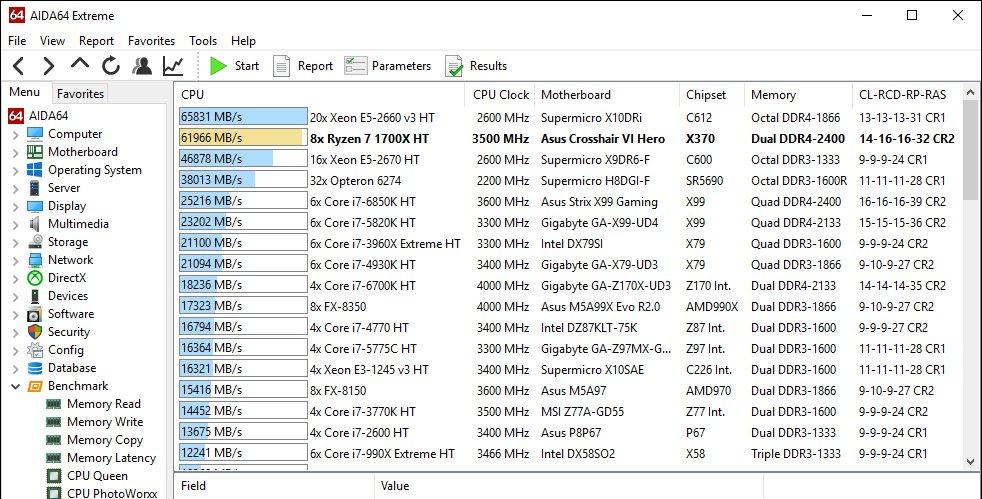Select the Computer monitor icon
Image resolution: width=982 pixels, height=499 pixels.
[35, 134]
